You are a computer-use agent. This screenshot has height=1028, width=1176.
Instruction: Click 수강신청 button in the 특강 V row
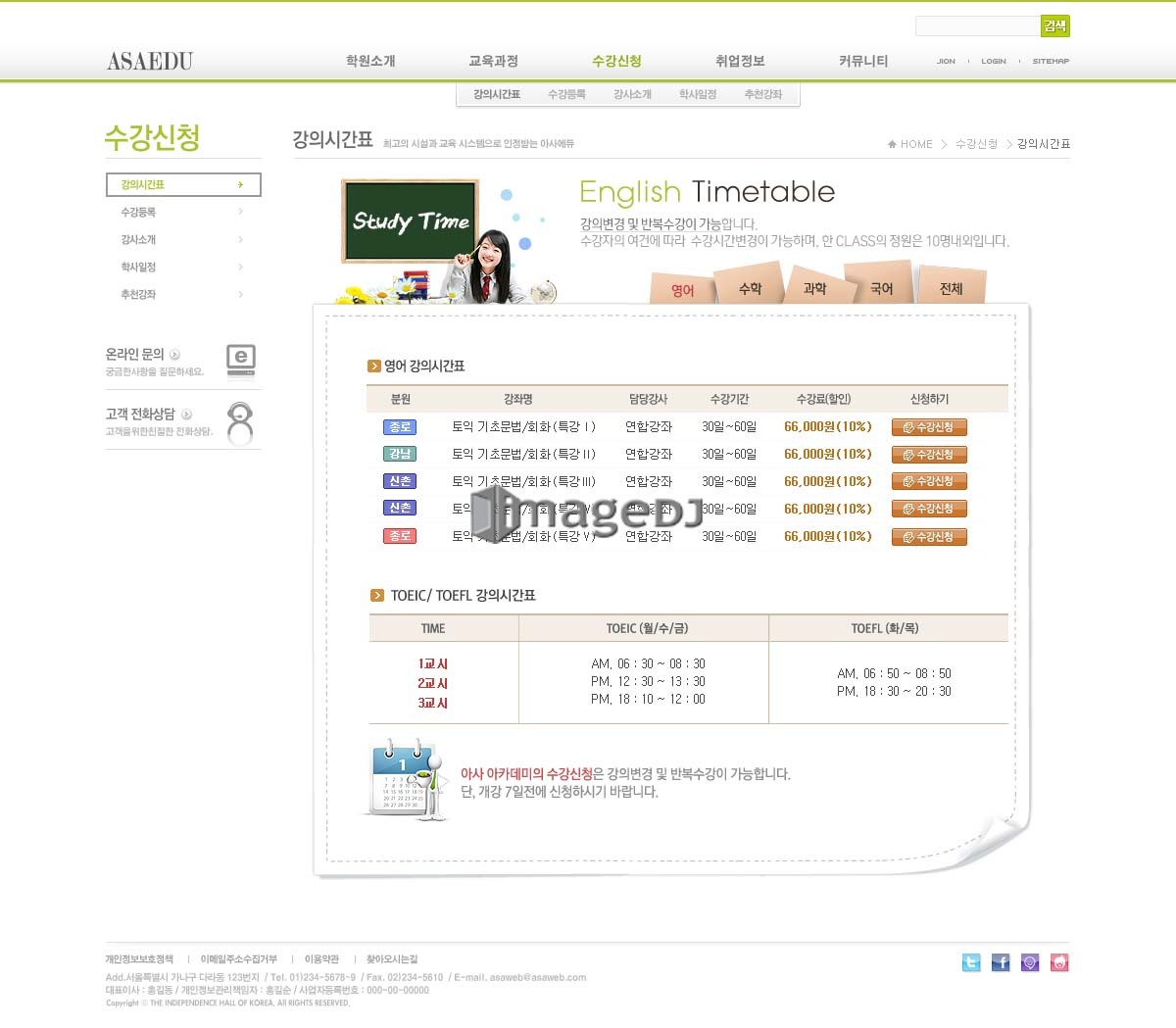tap(929, 537)
